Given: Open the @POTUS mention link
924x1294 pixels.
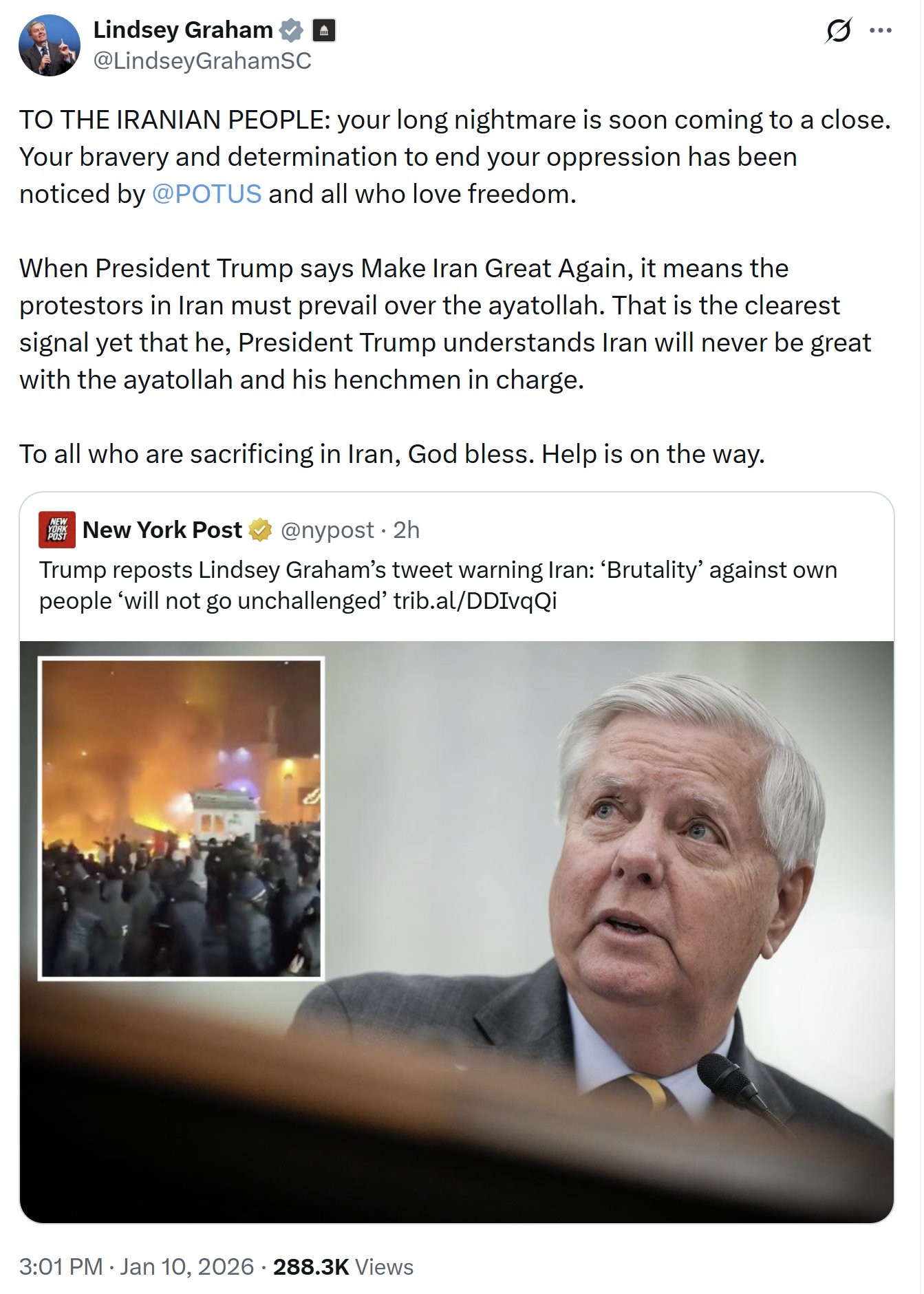Looking at the screenshot, I should point(206,194).
